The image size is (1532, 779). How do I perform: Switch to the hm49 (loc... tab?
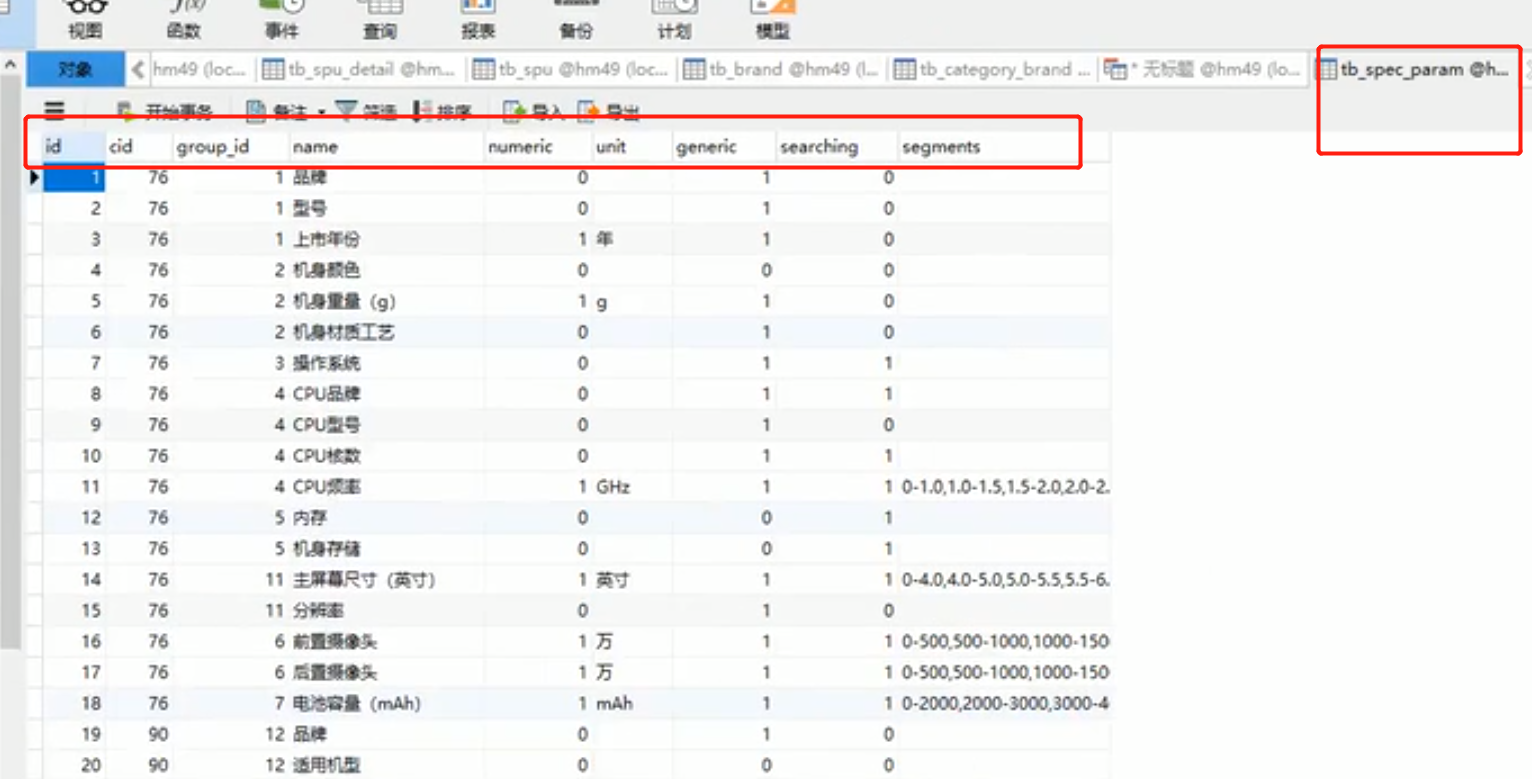coord(199,69)
